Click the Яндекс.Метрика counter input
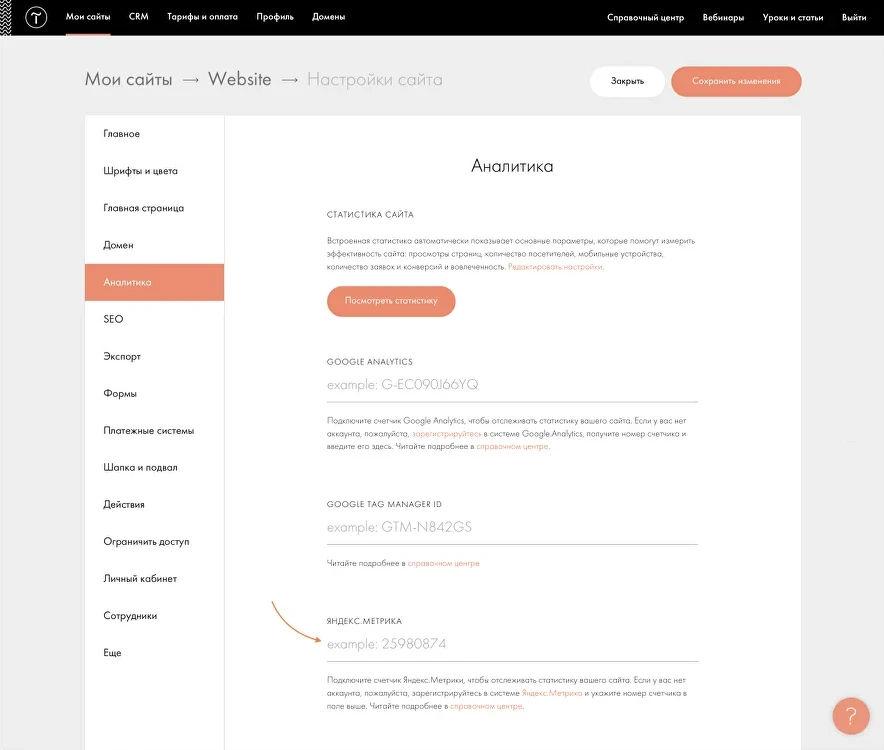The height and width of the screenshot is (750, 884). [512, 644]
